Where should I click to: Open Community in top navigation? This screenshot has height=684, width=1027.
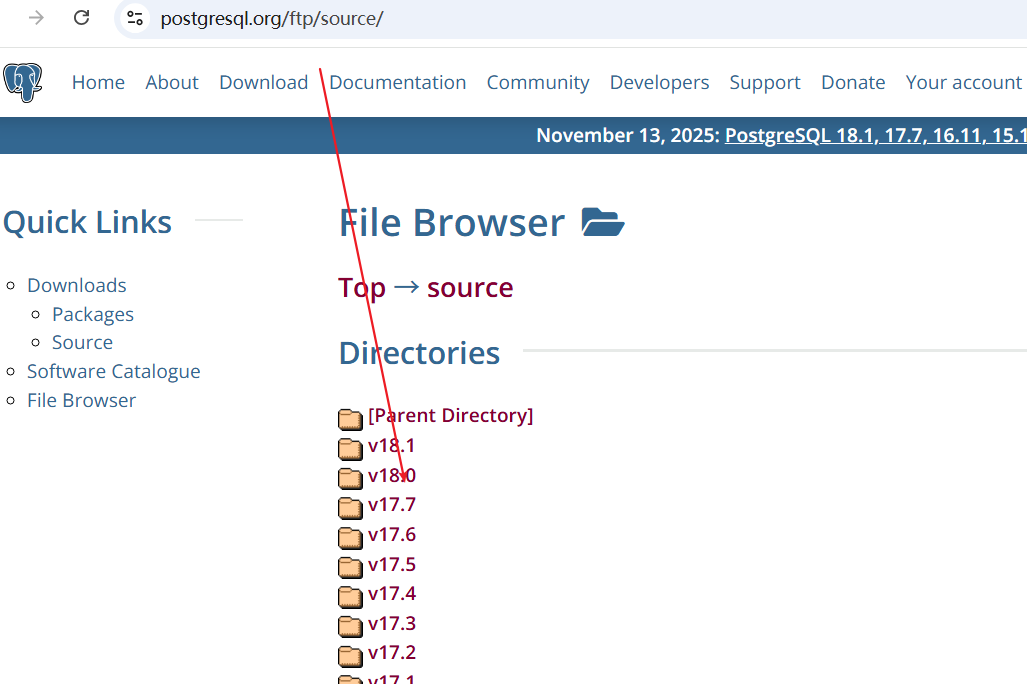tap(538, 83)
